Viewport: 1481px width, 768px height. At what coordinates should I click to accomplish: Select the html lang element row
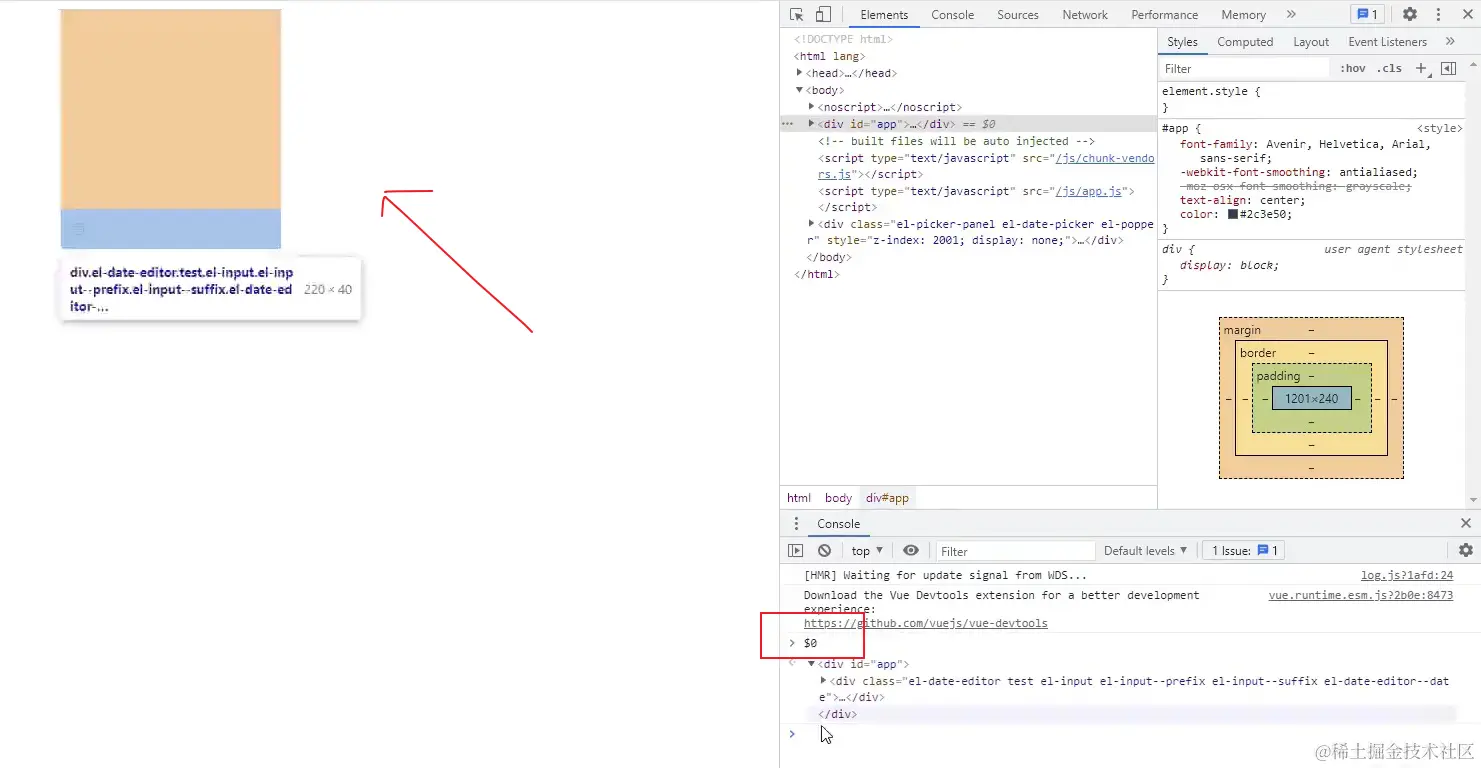click(829, 56)
